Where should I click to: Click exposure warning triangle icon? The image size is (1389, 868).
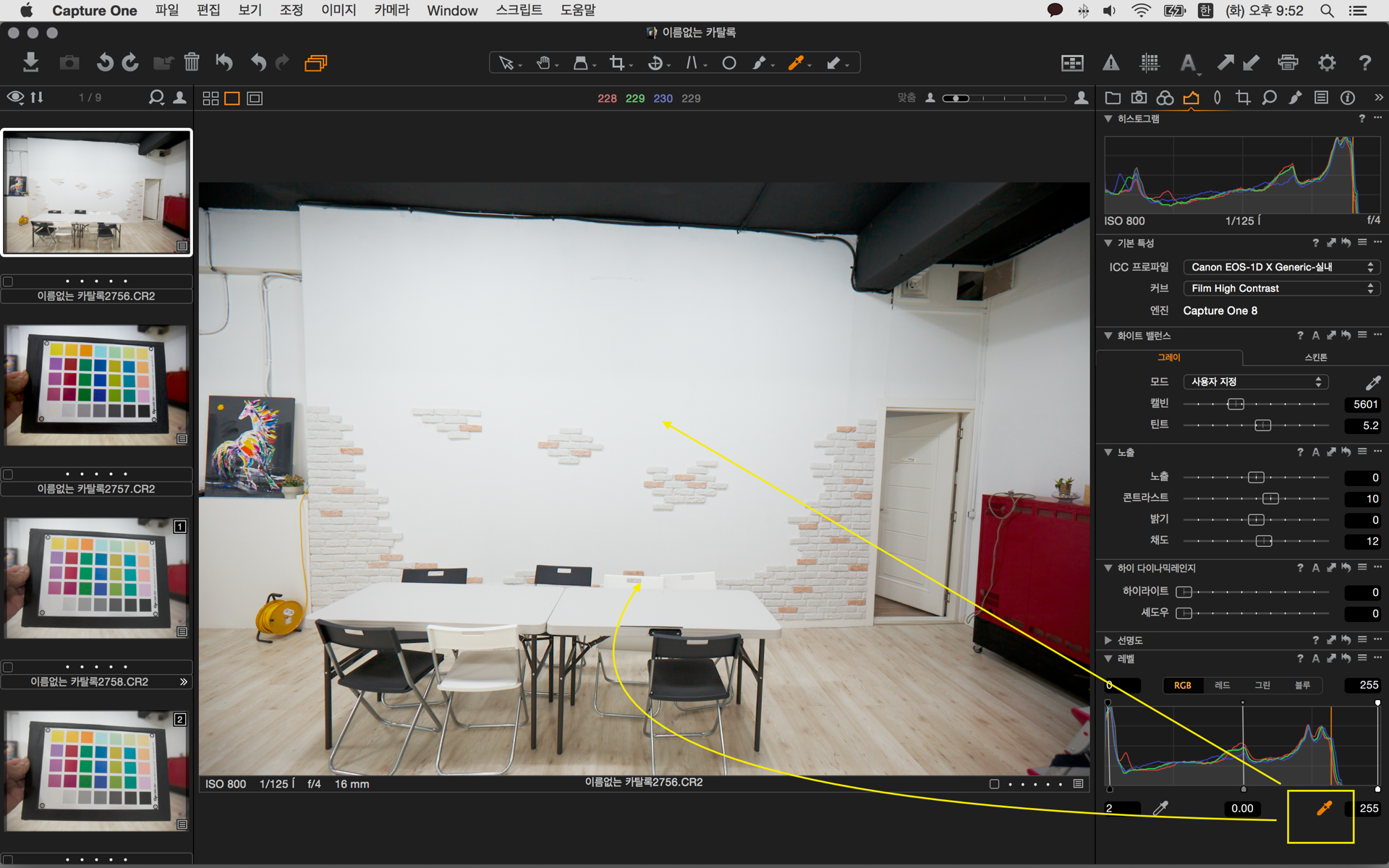click(1110, 63)
